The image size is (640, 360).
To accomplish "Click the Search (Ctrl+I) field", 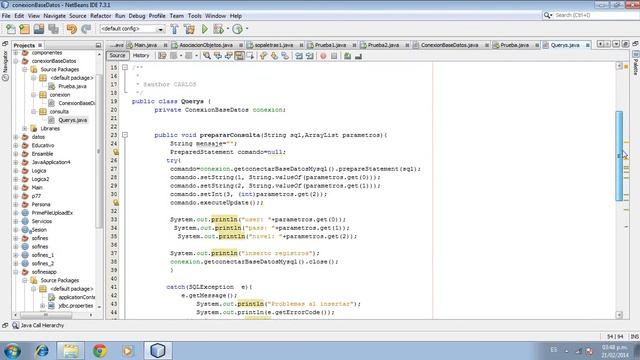I will tap(590, 15).
